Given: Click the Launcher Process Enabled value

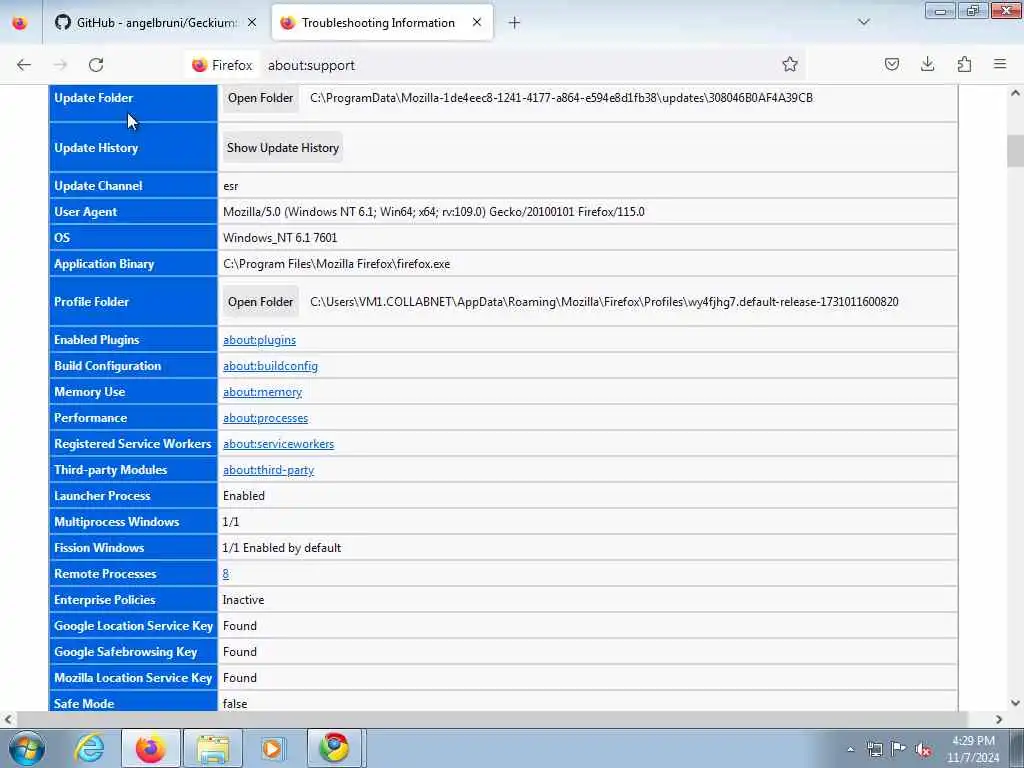Looking at the screenshot, I should coord(244,496).
